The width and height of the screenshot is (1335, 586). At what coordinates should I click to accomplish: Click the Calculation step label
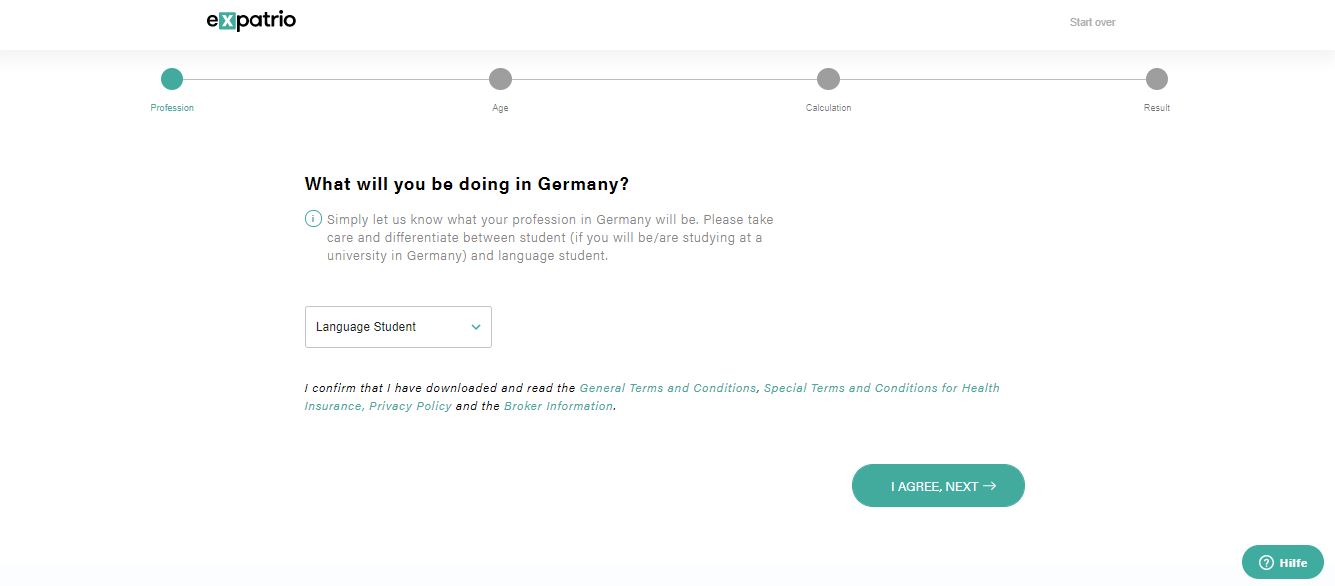(828, 108)
